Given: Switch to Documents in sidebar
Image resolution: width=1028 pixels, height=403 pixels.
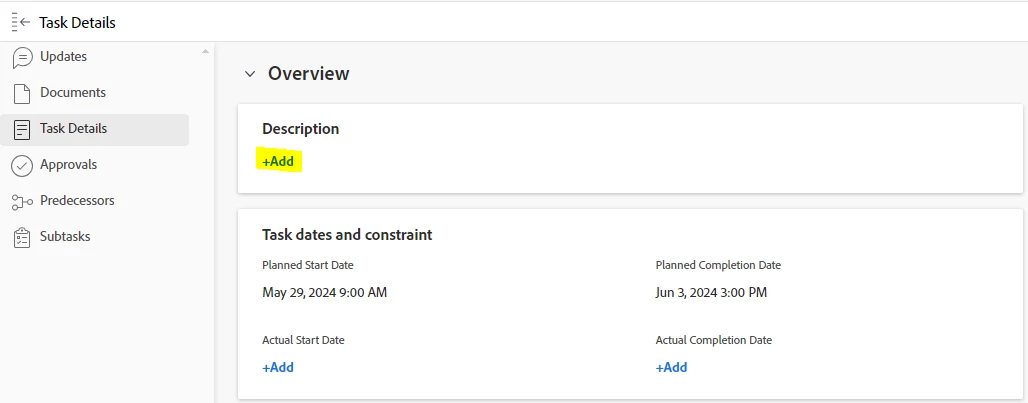Looking at the screenshot, I should 72,93.
